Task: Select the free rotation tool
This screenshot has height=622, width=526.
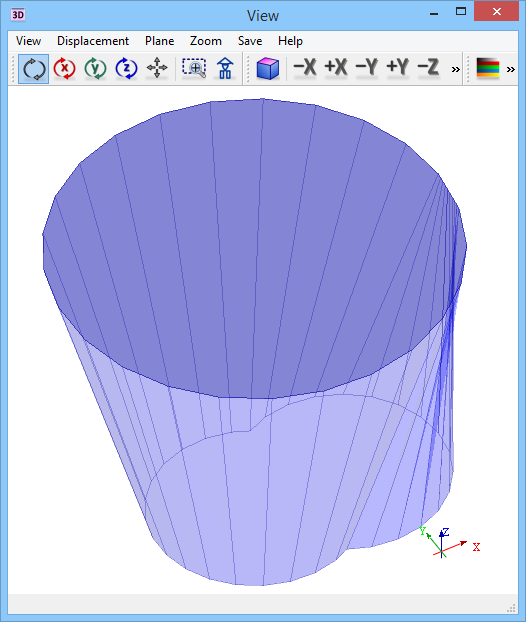Action: (x=34, y=69)
